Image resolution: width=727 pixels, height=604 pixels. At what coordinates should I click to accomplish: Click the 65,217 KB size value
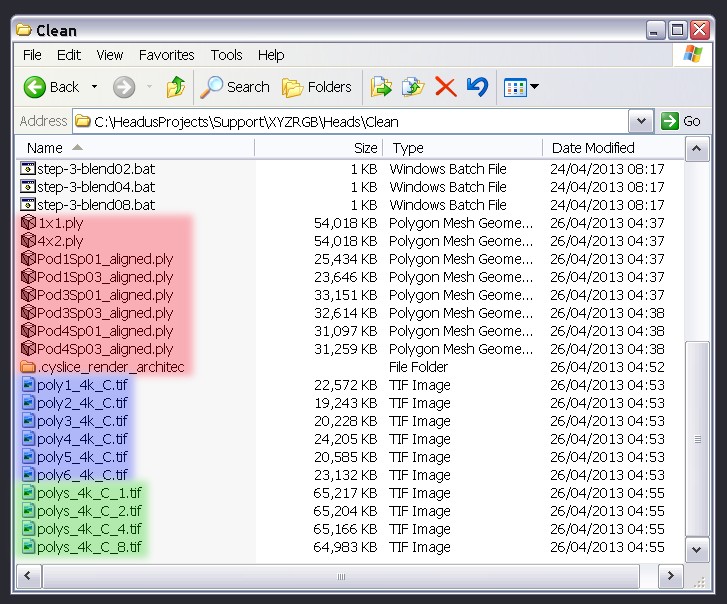(345, 493)
